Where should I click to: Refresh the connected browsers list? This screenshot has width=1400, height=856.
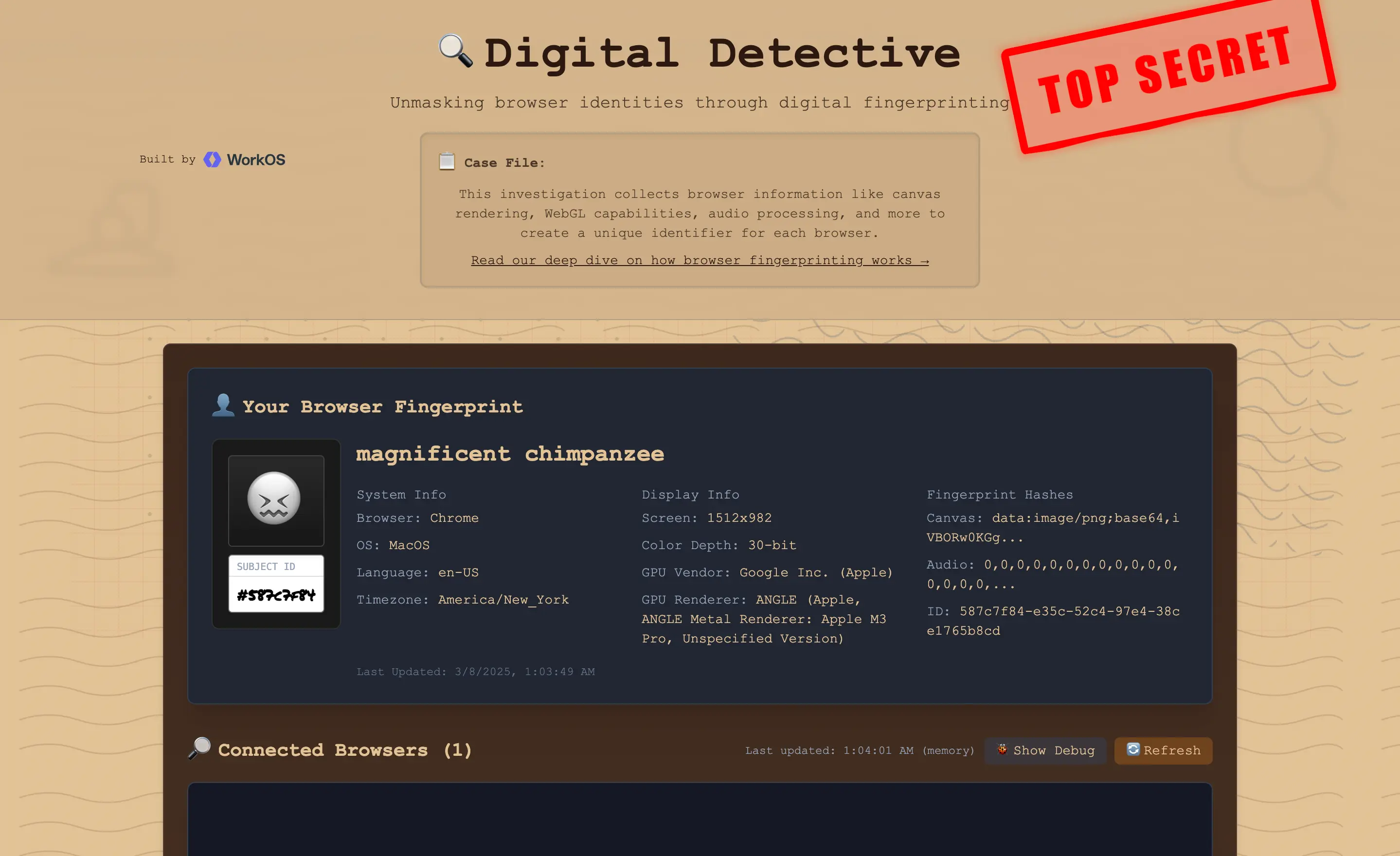point(1163,750)
